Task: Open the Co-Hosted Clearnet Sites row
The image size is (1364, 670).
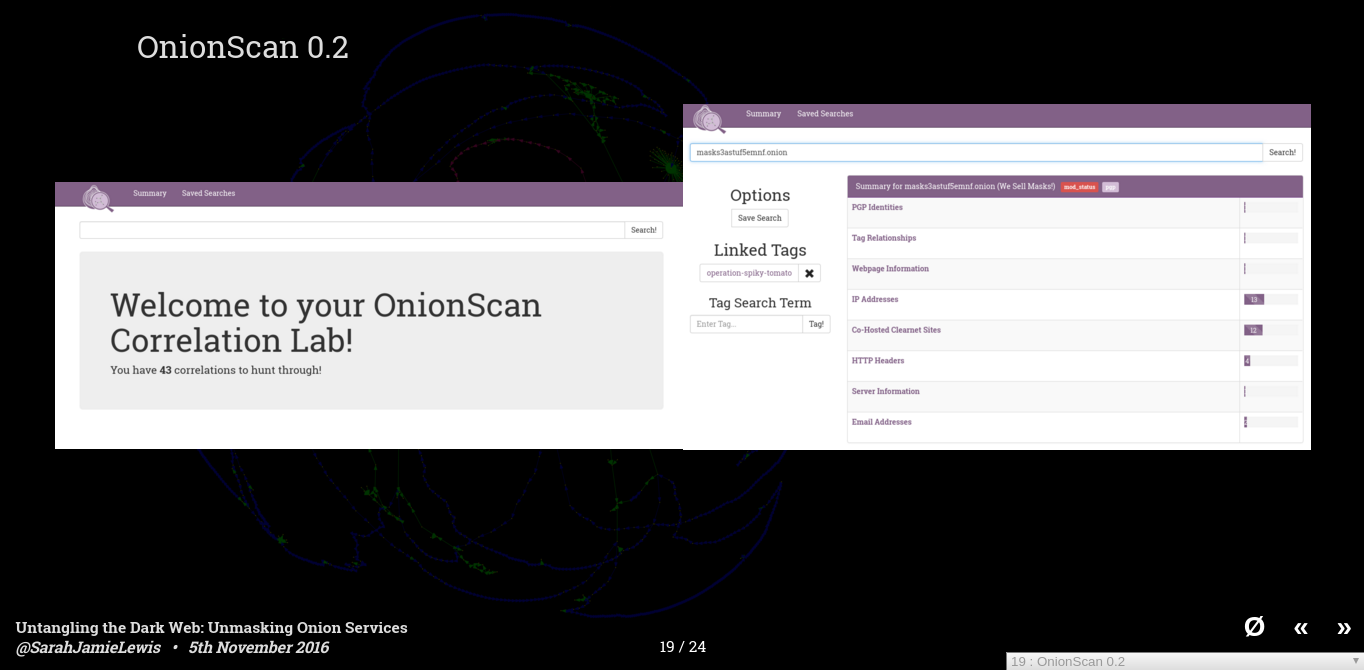Action: (896, 330)
